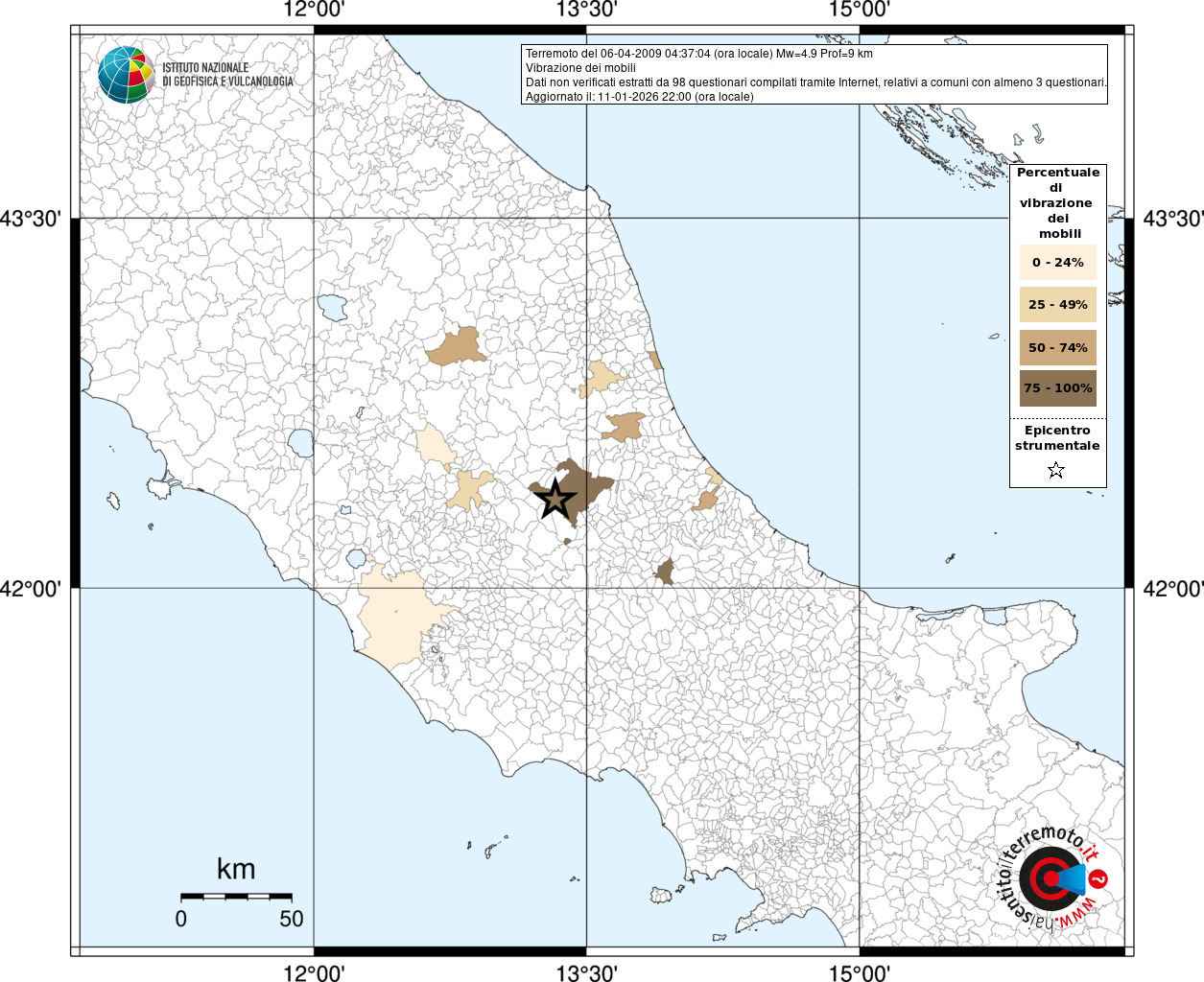This screenshot has height=982, width=1204.
Task: Click the "Percentuale di vibrazione dei mobili" legend title
Action: pos(1057,202)
